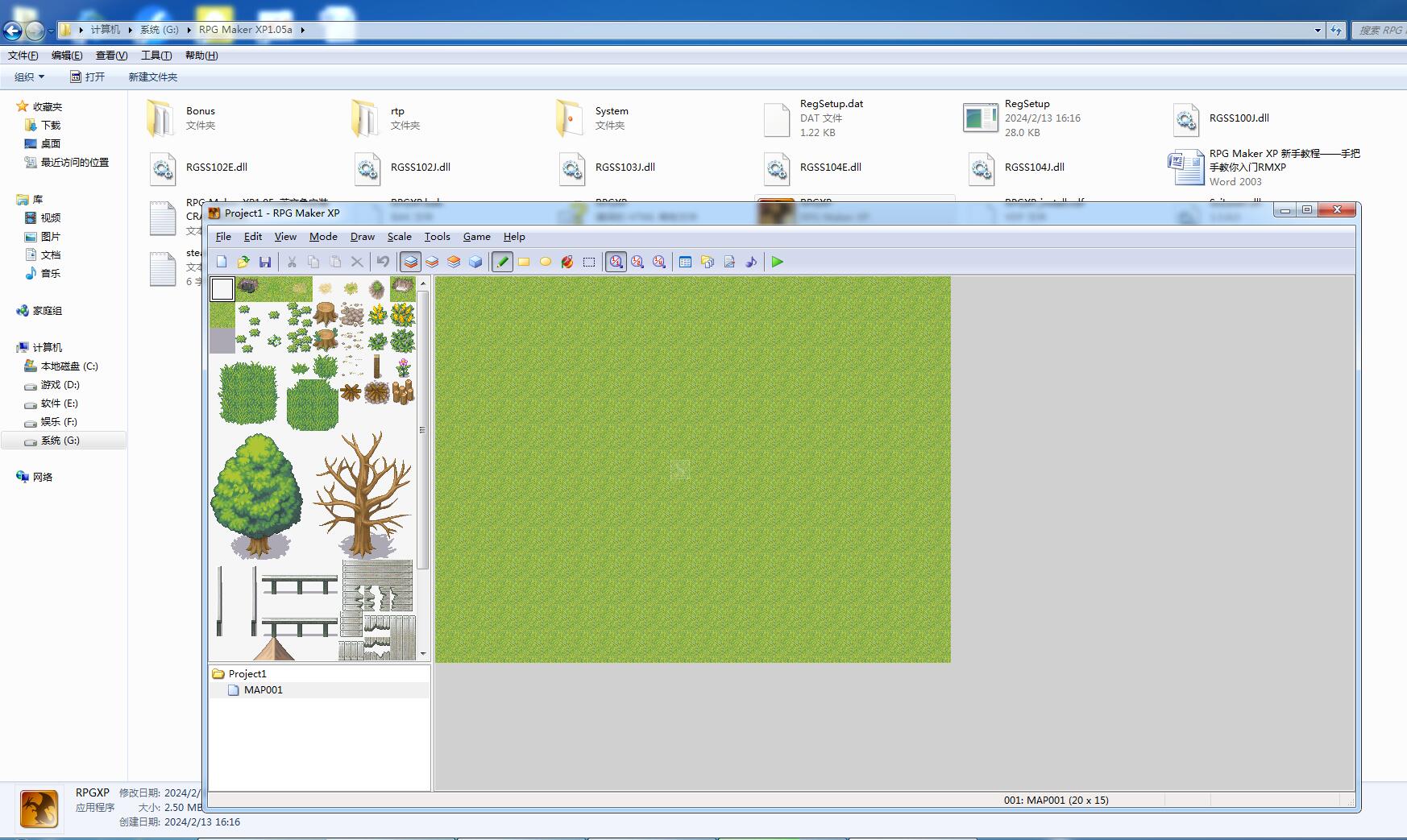This screenshot has height=840, width=1407.
Task: Click the Copy icon in RPG Maker toolbar
Action: pyautogui.click(x=313, y=262)
